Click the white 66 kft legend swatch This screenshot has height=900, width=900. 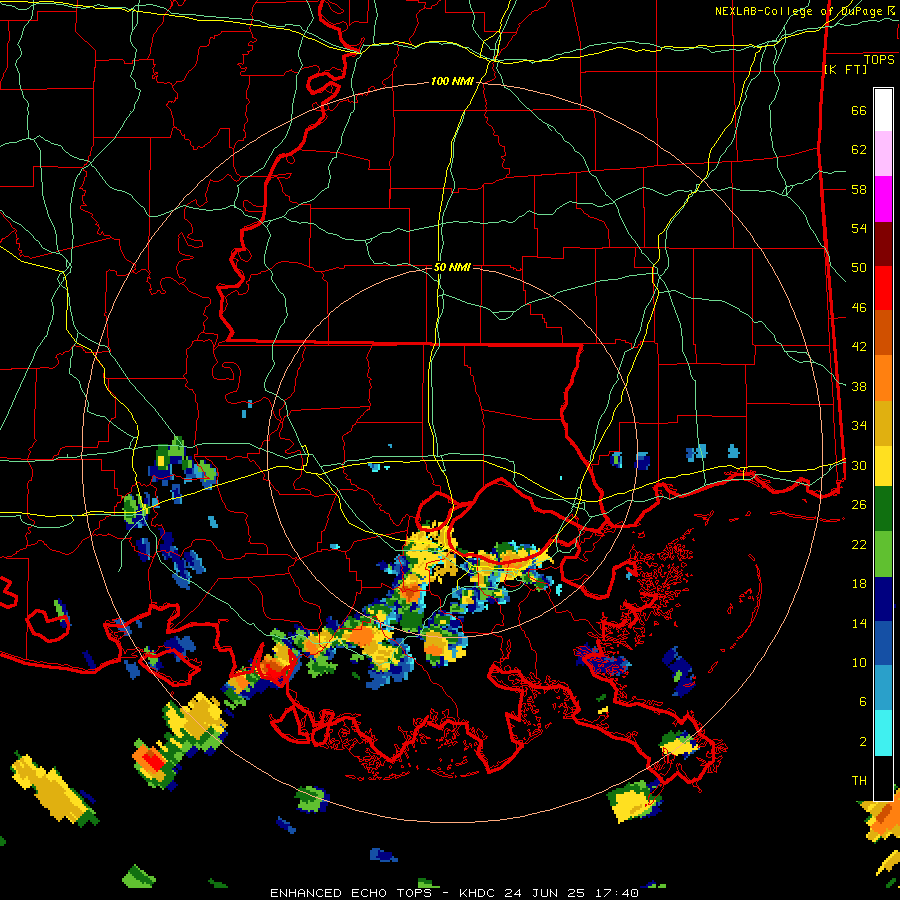click(883, 110)
